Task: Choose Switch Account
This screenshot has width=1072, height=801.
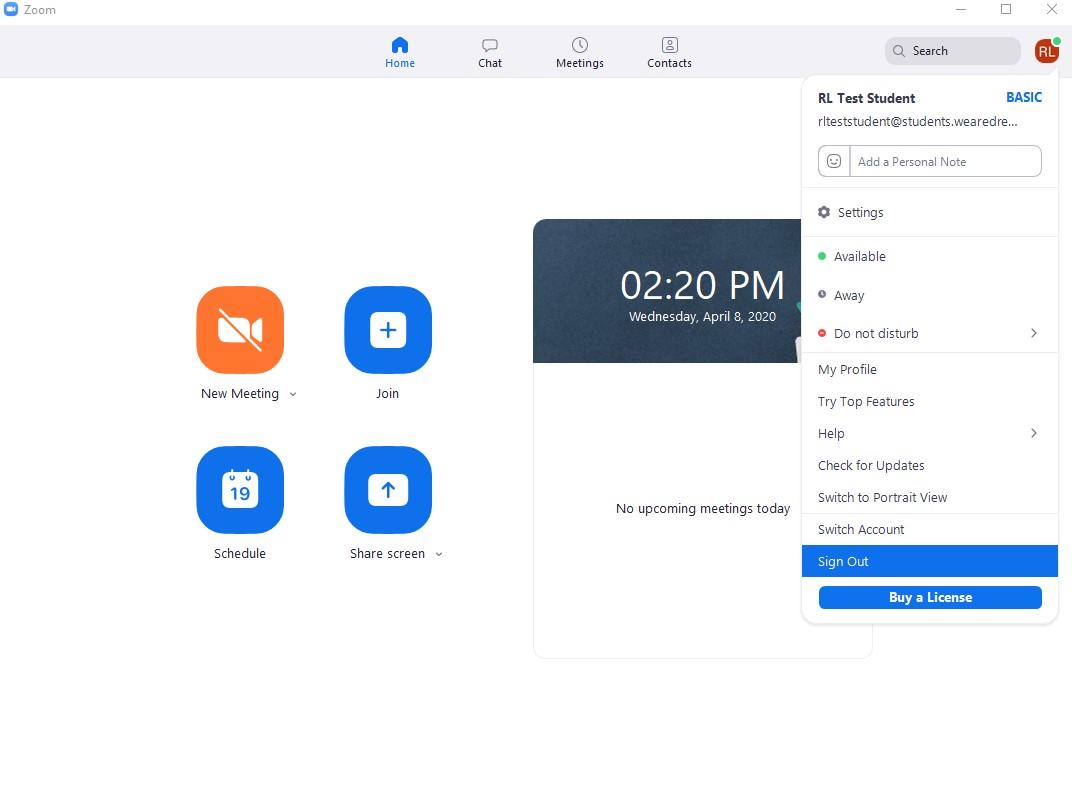Action: [929, 530]
